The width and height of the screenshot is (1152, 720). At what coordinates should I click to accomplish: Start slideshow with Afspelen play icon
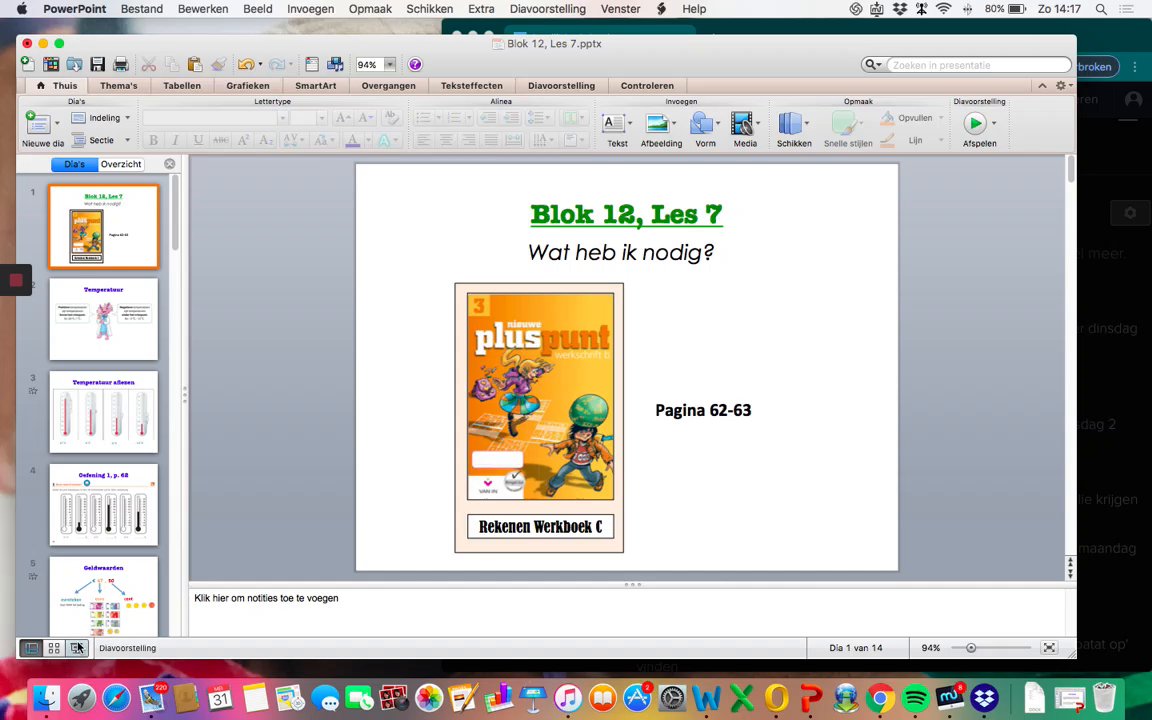975,123
